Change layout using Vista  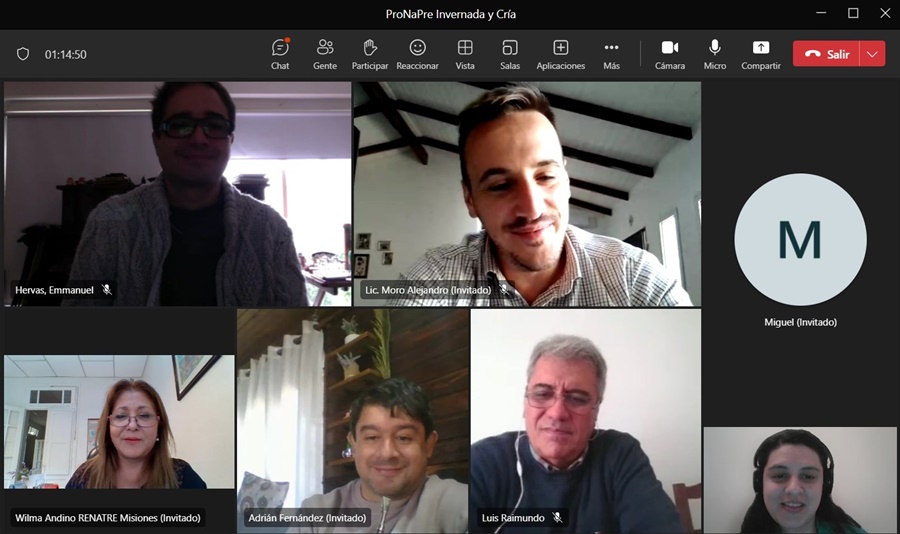coord(465,54)
